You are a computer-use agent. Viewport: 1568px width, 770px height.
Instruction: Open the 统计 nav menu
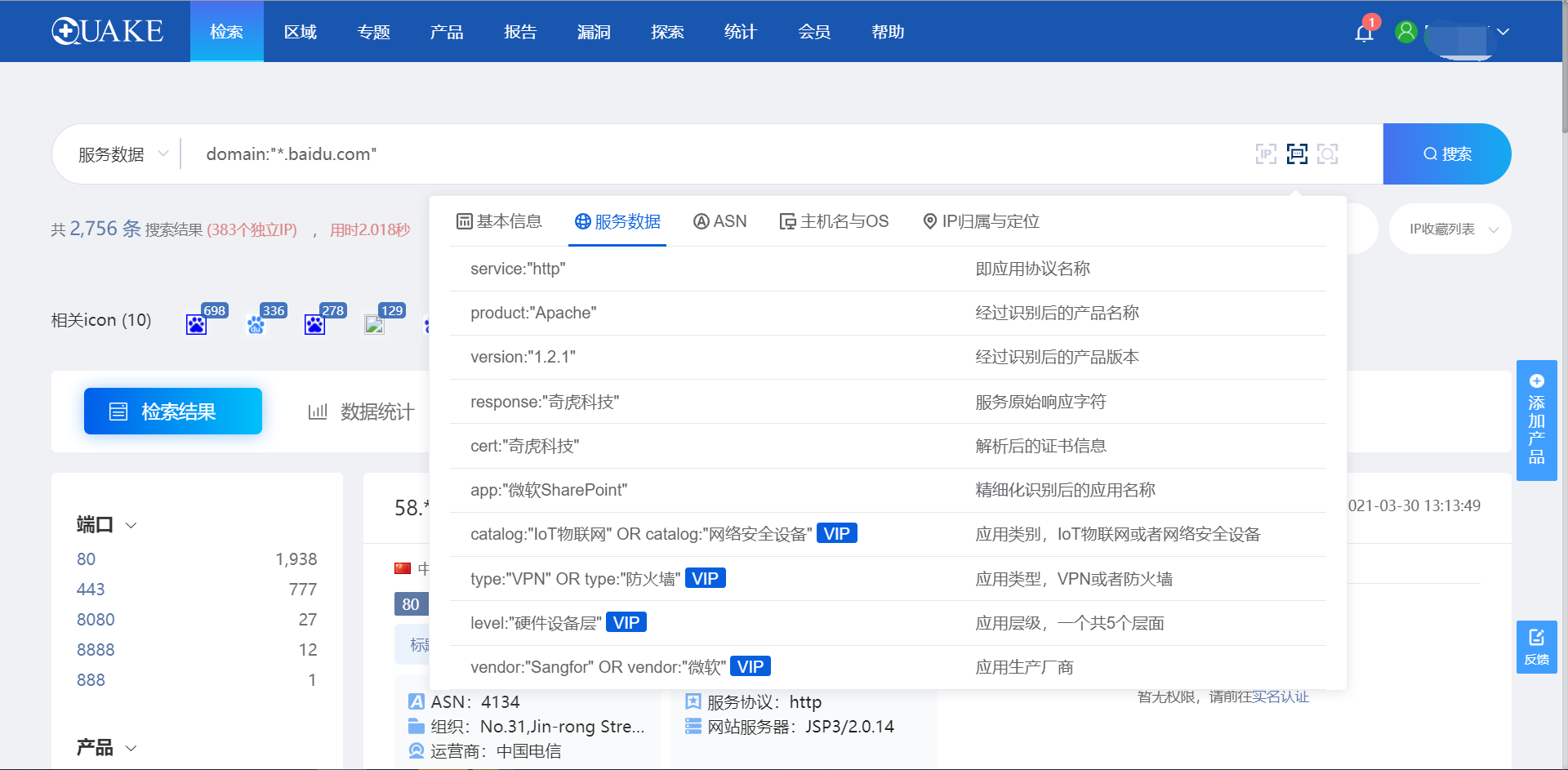click(x=741, y=31)
